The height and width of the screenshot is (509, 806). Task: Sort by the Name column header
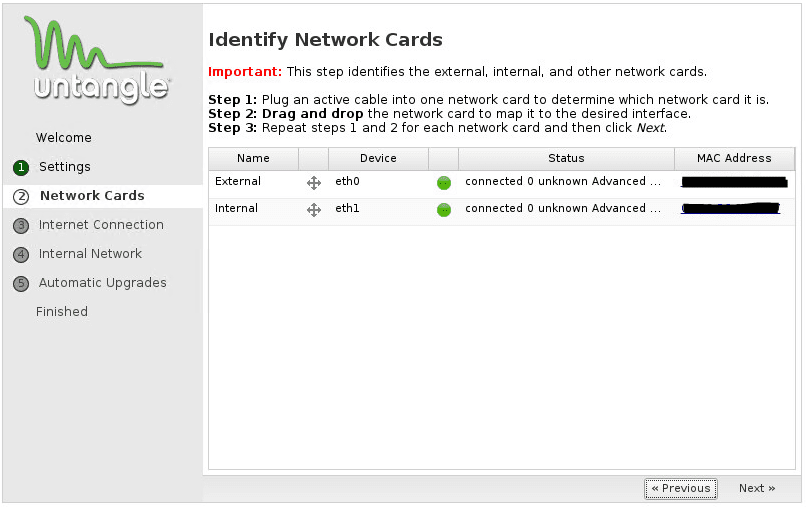pos(253,158)
